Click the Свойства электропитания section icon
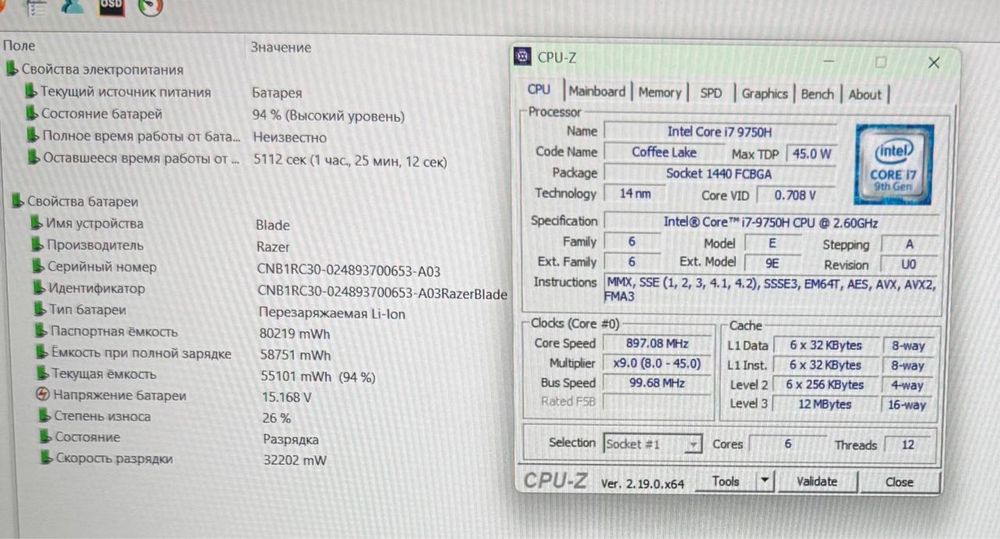The height and width of the screenshot is (539, 1000). 12,69
